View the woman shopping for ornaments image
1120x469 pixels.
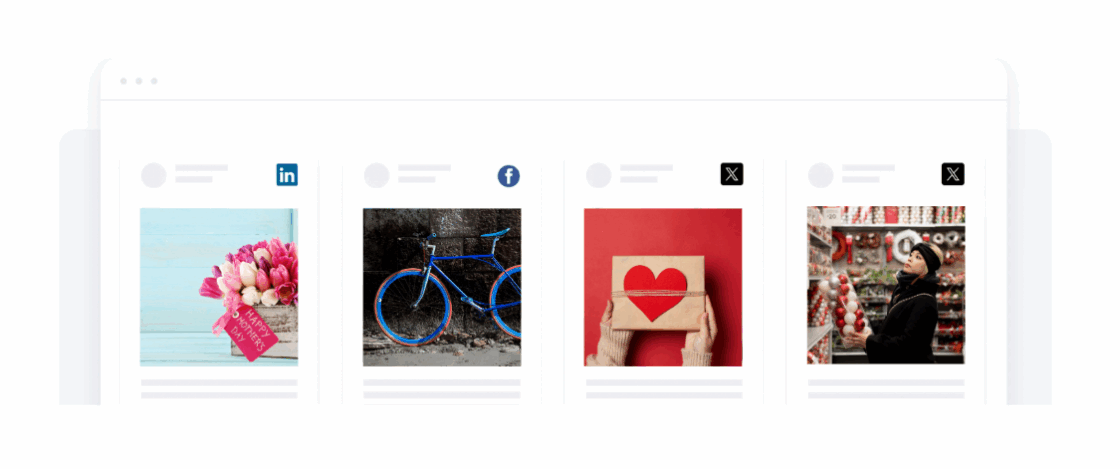coord(886,286)
